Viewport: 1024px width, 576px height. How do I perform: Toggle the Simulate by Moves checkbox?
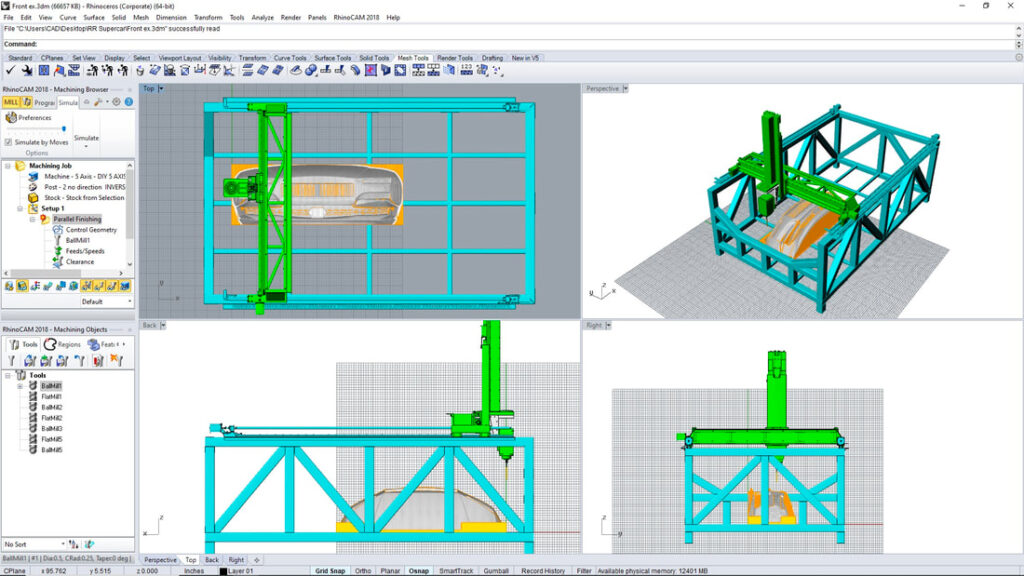click(x=9, y=142)
